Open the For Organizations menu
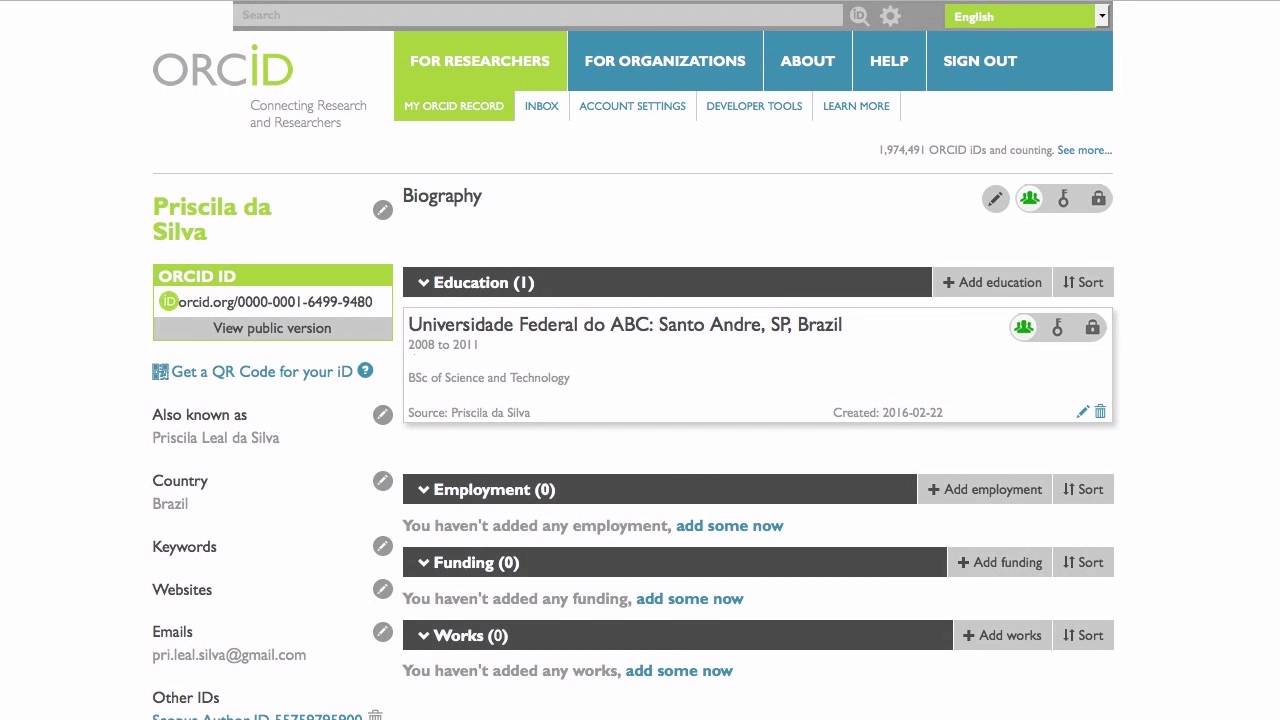This screenshot has width=1280, height=720. click(665, 61)
